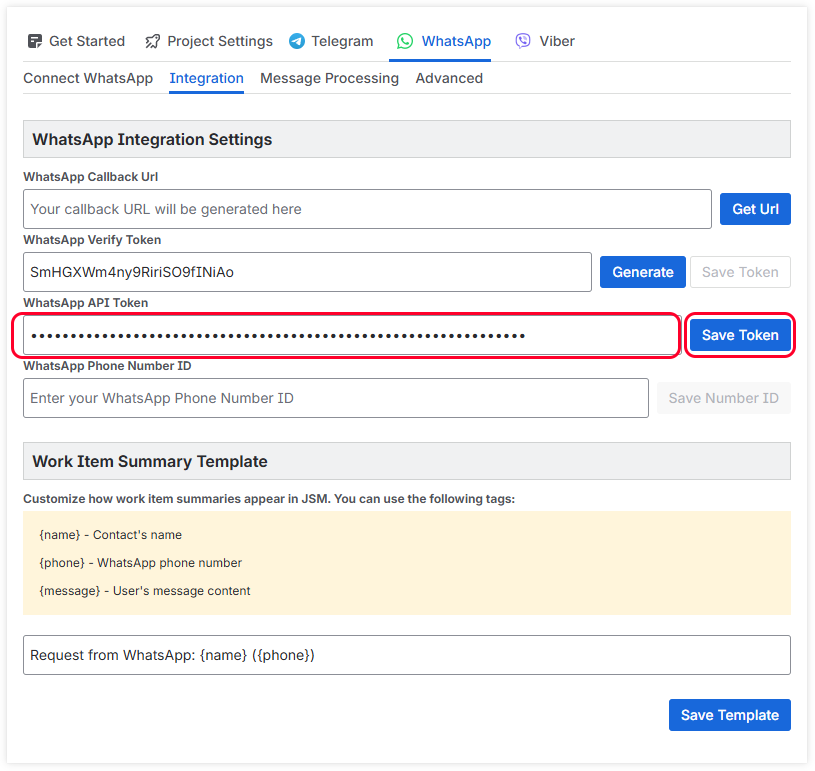Click the Project Settings rocket icon

152,41
